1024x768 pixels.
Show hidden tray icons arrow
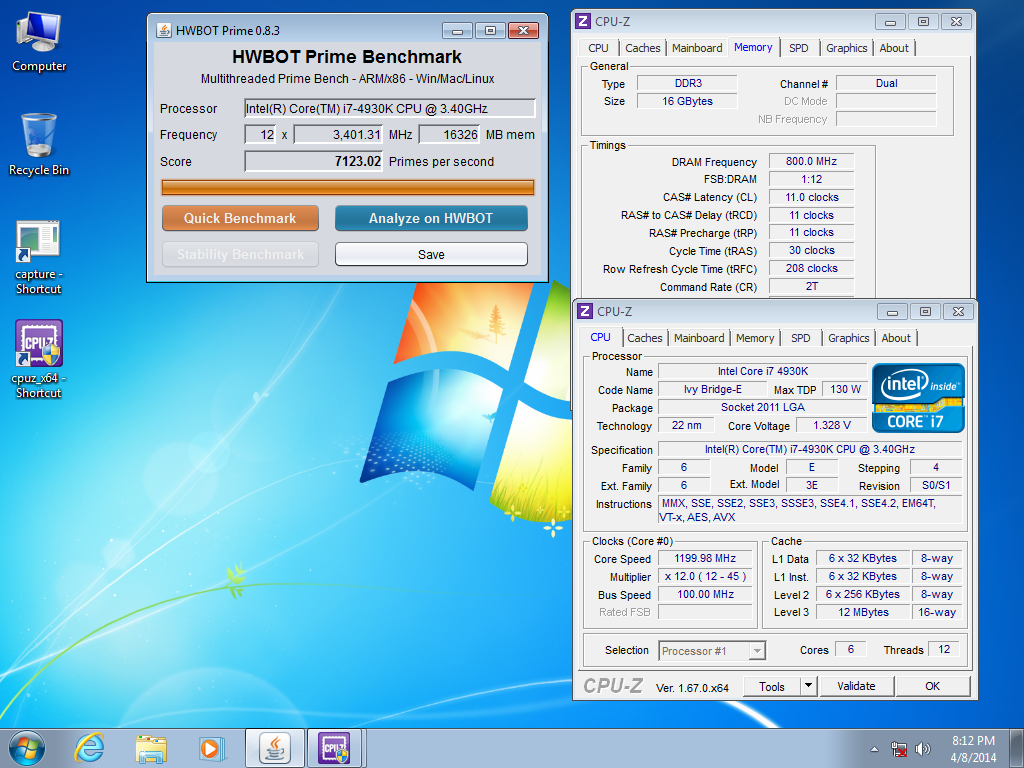tap(874, 749)
